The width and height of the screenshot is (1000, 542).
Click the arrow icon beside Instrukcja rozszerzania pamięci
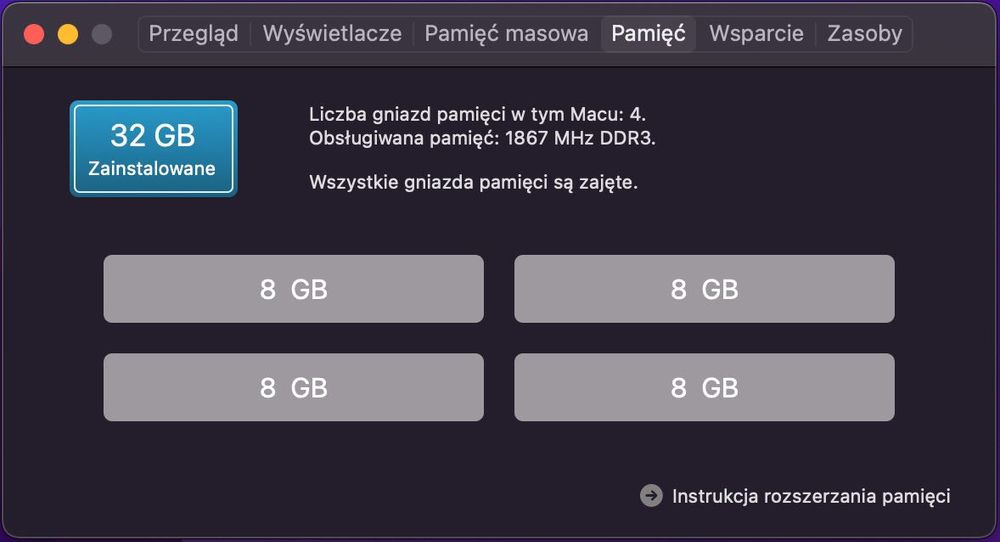[x=651, y=496]
